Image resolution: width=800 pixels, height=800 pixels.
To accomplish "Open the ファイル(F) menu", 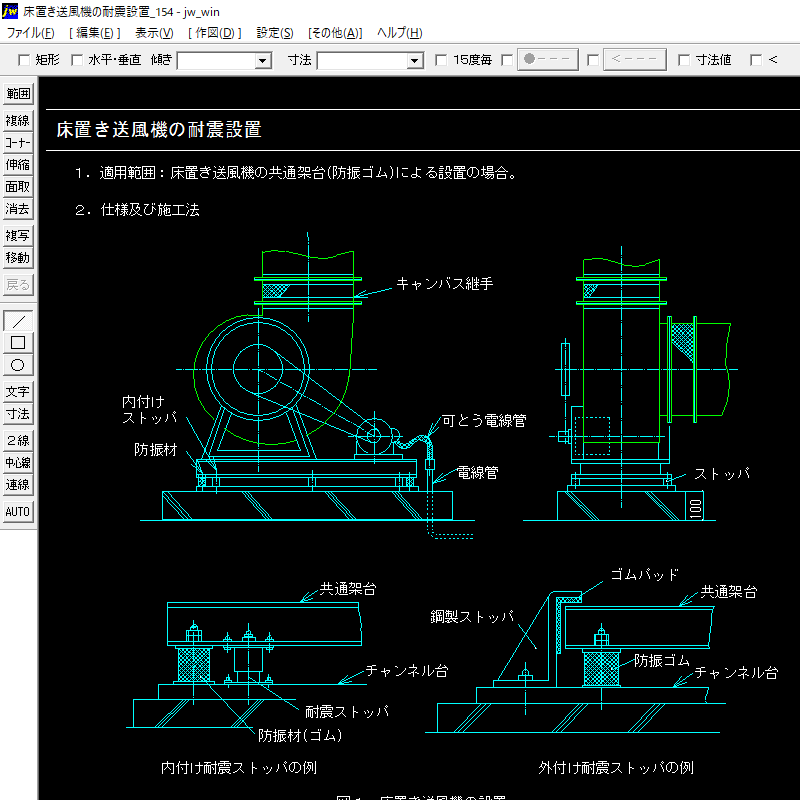I will pyautogui.click(x=31, y=33).
